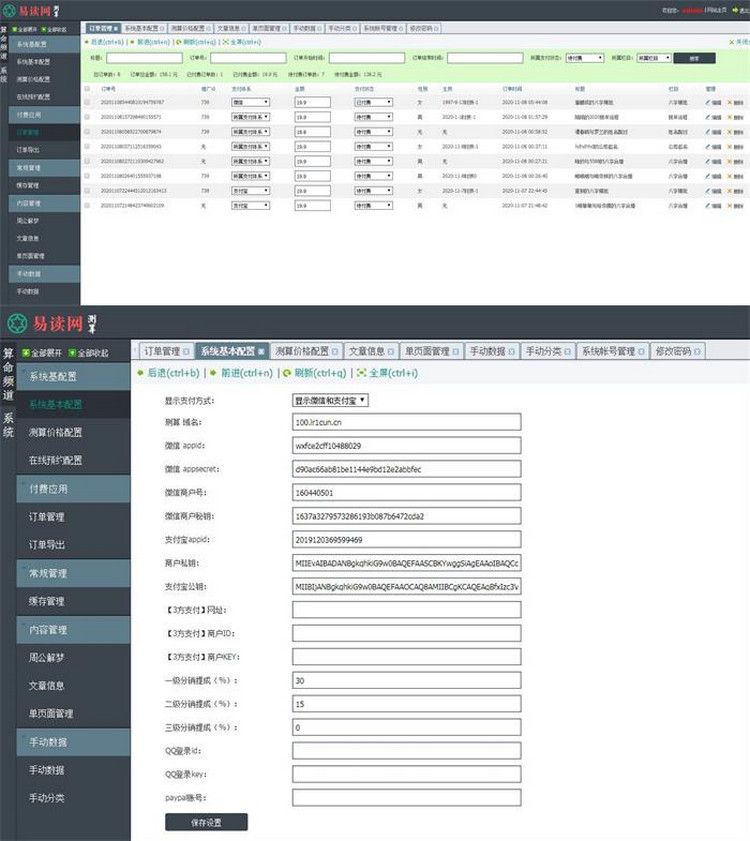Click square icon on 订单管理 tab, config page
750x841 pixels.
click(186, 351)
